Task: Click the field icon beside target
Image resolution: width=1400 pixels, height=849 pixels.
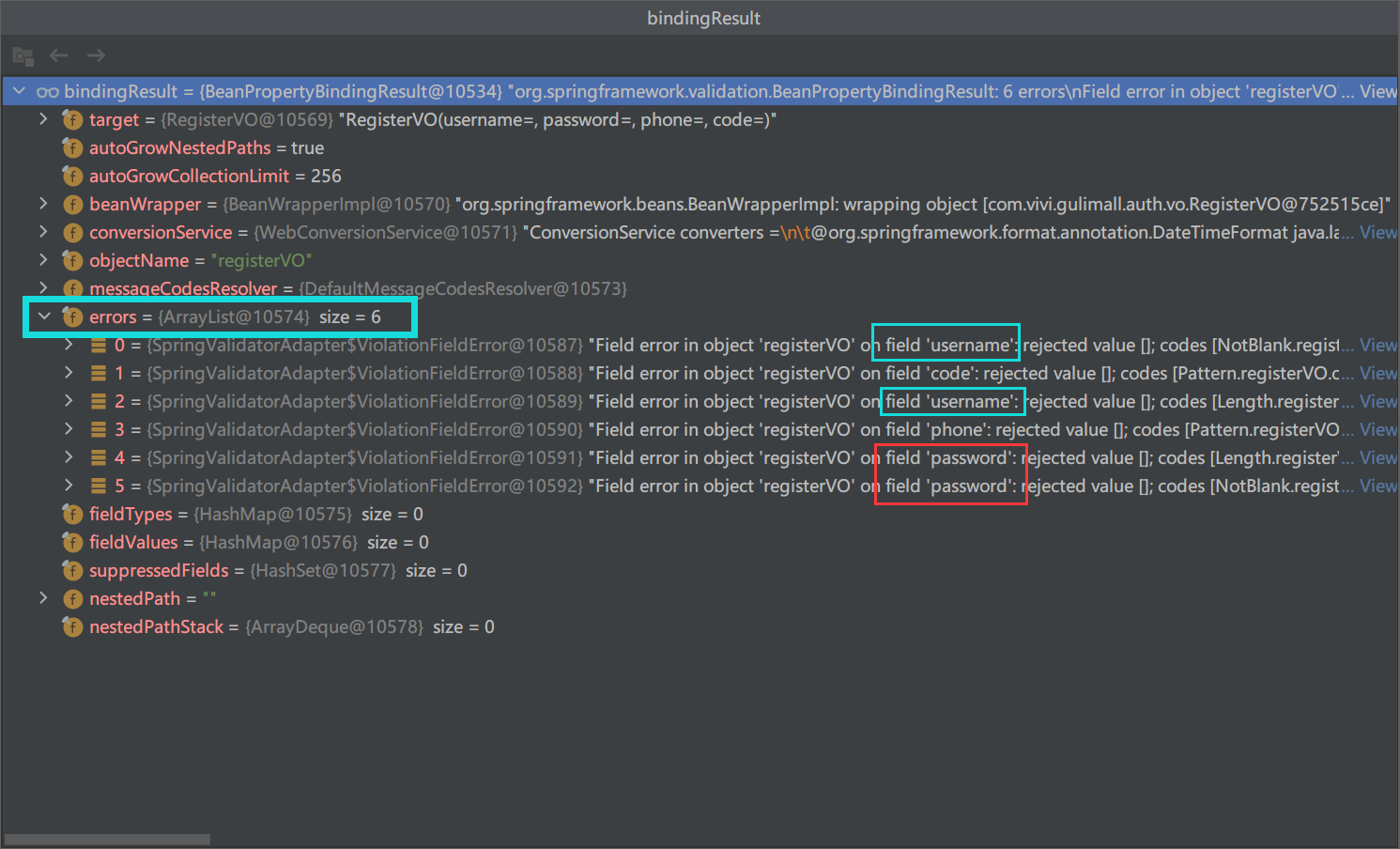Action: tap(72, 119)
